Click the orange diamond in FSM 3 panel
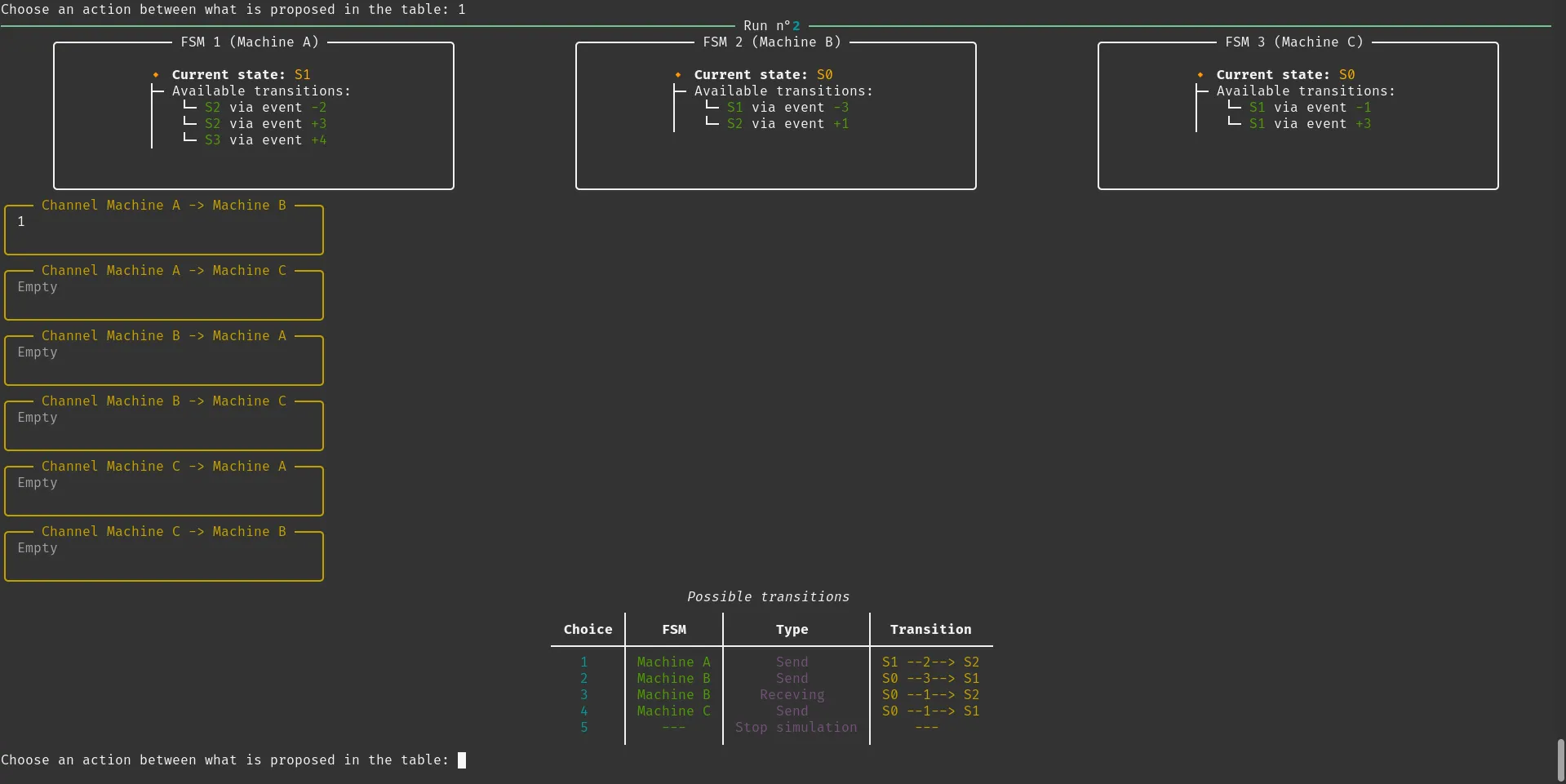This screenshot has height=784, width=1566. point(1200,75)
